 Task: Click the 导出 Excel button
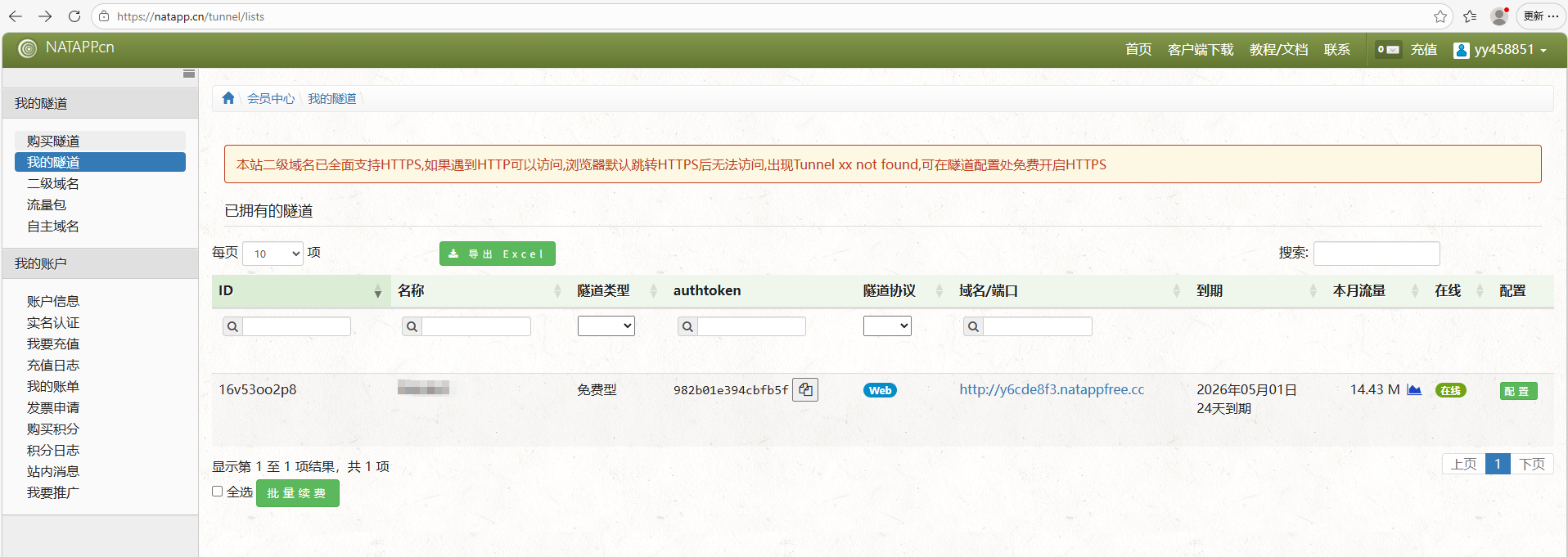tap(498, 254)
